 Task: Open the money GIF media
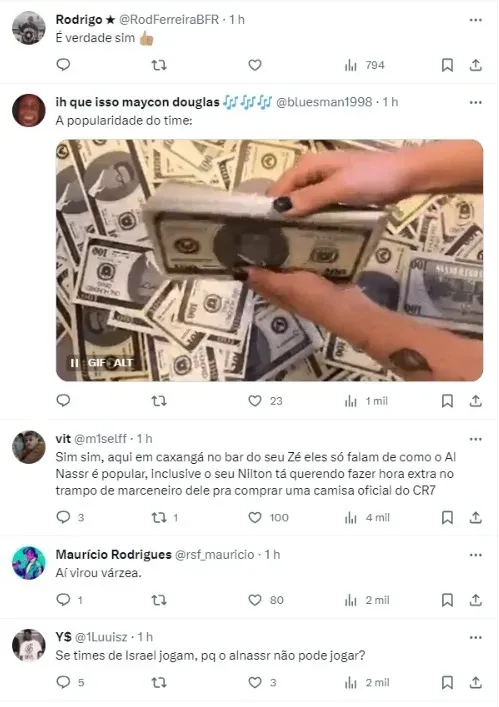269,260
